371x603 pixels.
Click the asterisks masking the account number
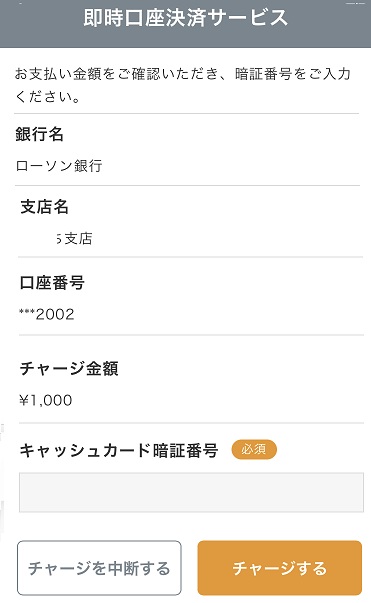(27, 312)
